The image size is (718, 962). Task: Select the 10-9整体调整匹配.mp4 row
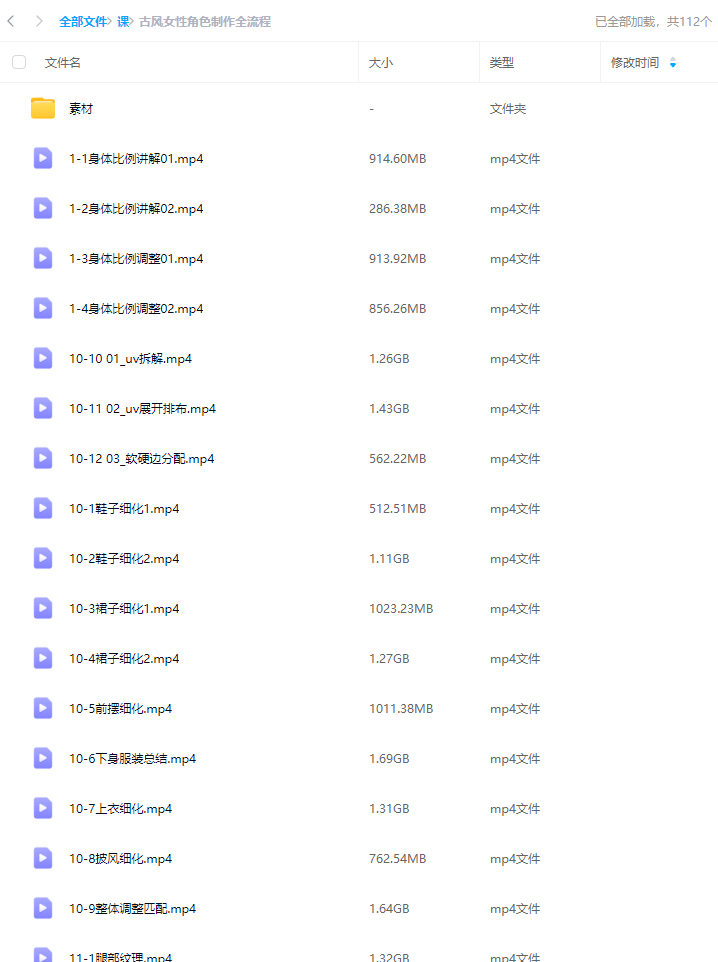[359, 909]
